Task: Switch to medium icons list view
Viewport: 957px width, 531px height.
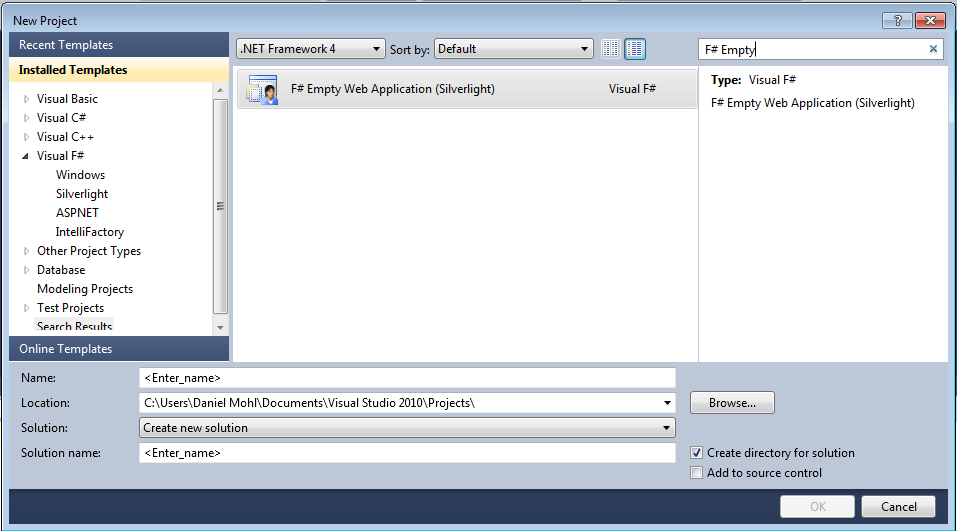Action: (635, 49)
